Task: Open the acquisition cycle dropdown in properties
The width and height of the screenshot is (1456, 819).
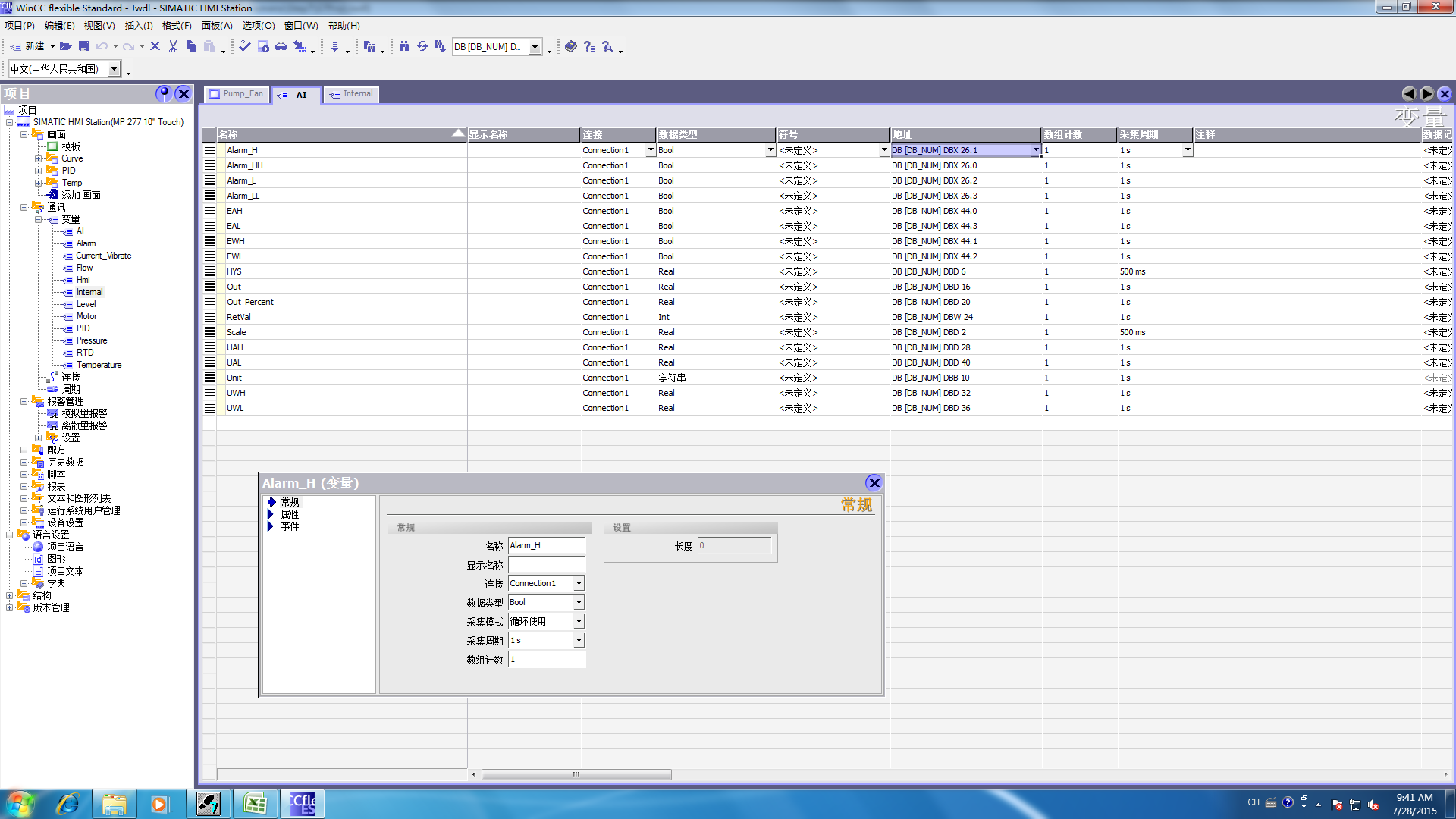Action: point(579,640)
